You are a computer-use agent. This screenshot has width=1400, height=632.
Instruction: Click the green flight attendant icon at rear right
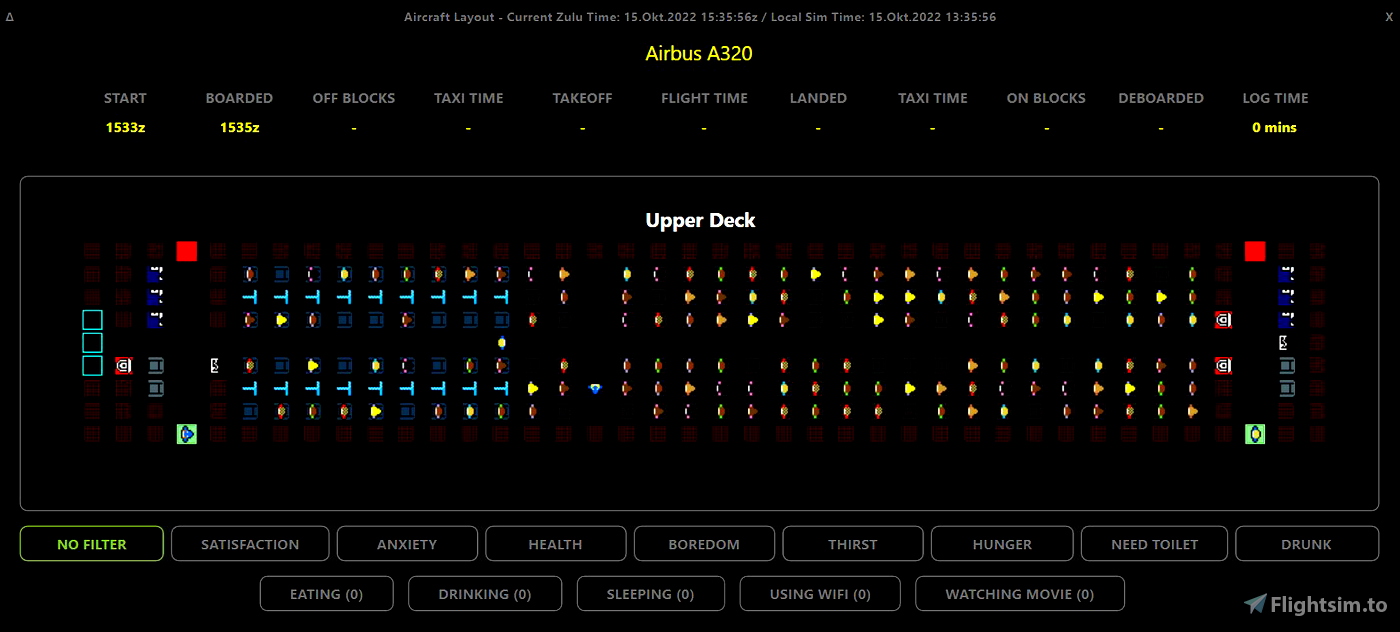click(1255, 433)
